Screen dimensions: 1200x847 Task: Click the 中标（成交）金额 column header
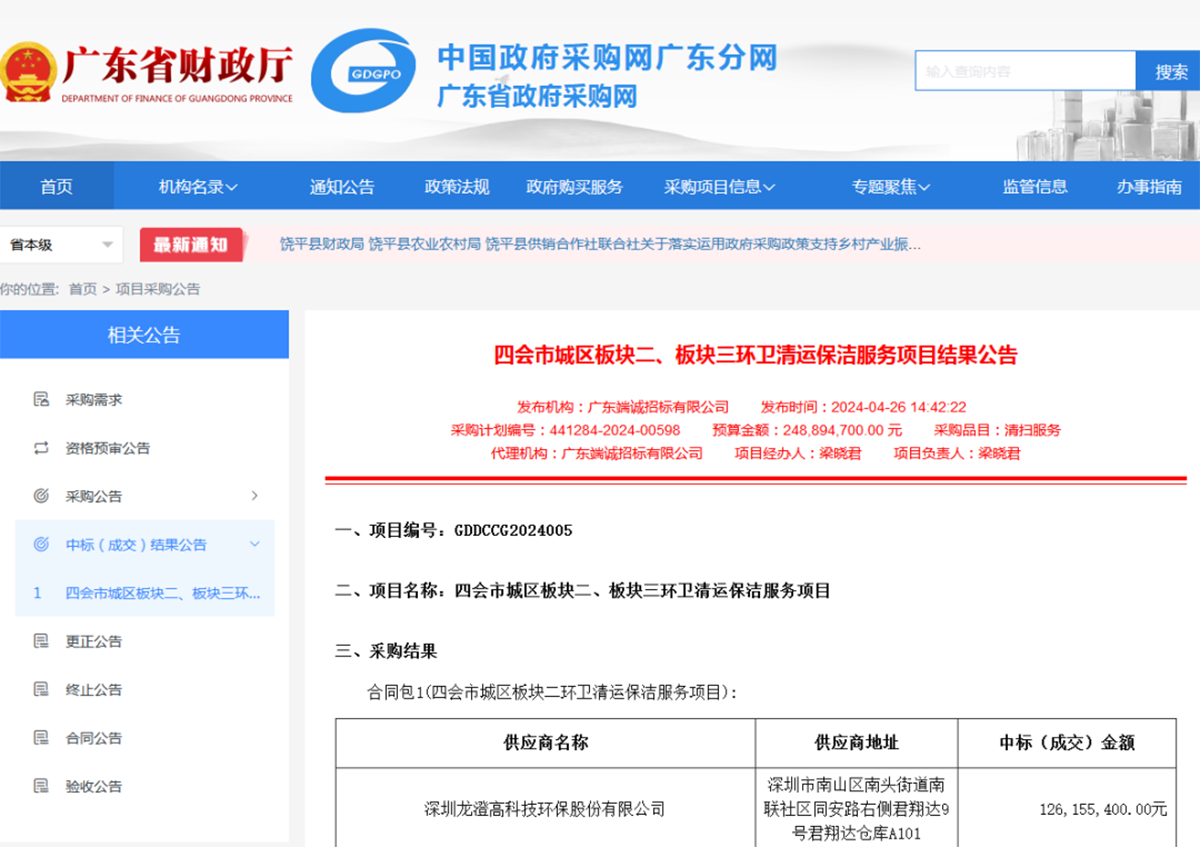[x=1067, y=743]
